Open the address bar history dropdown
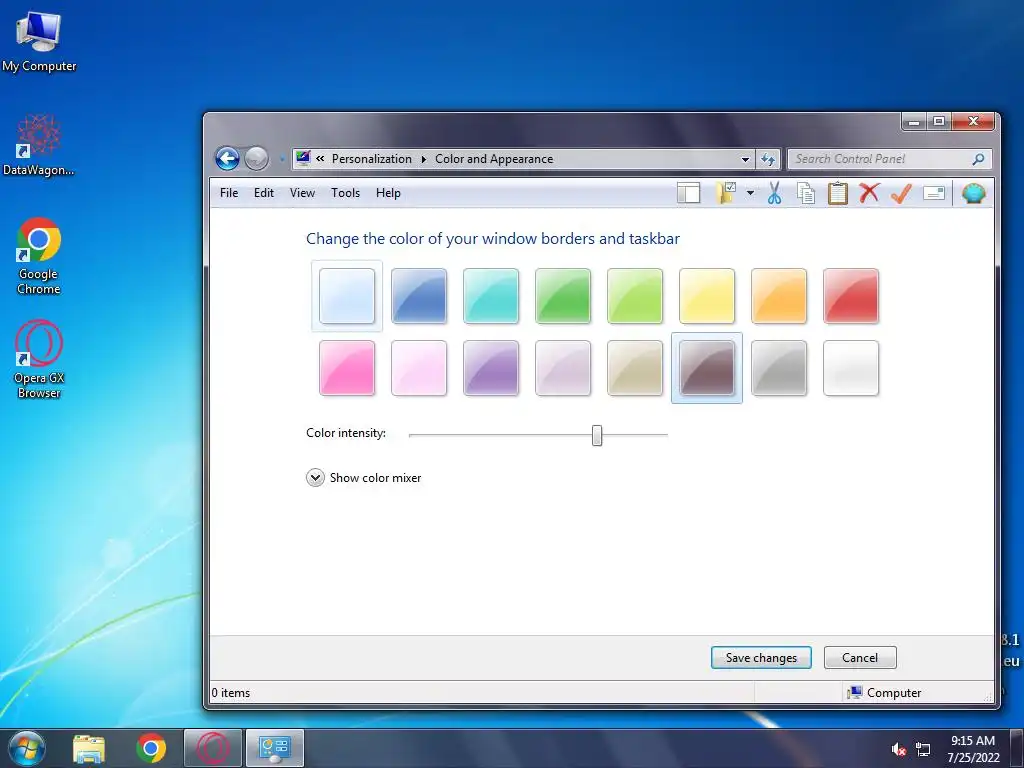1024x768 pixels. [745, 159]
